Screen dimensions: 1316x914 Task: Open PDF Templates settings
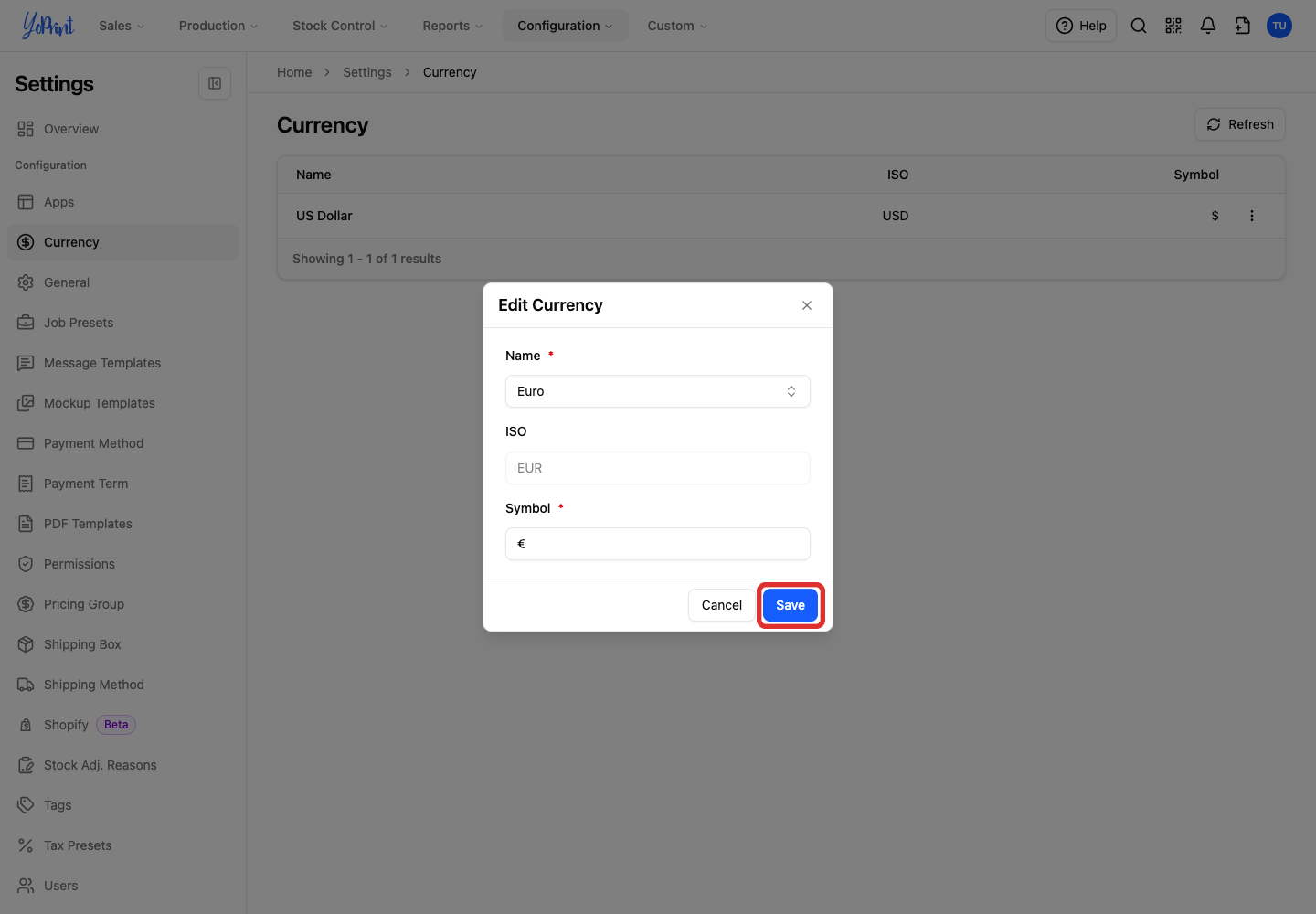[x=122, y=524]
